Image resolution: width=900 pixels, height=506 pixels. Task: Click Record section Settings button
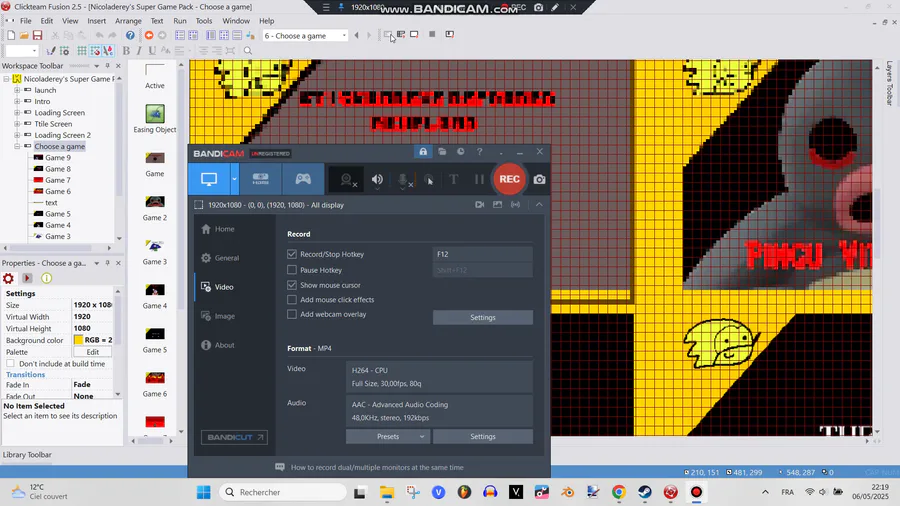pos(483,317)
